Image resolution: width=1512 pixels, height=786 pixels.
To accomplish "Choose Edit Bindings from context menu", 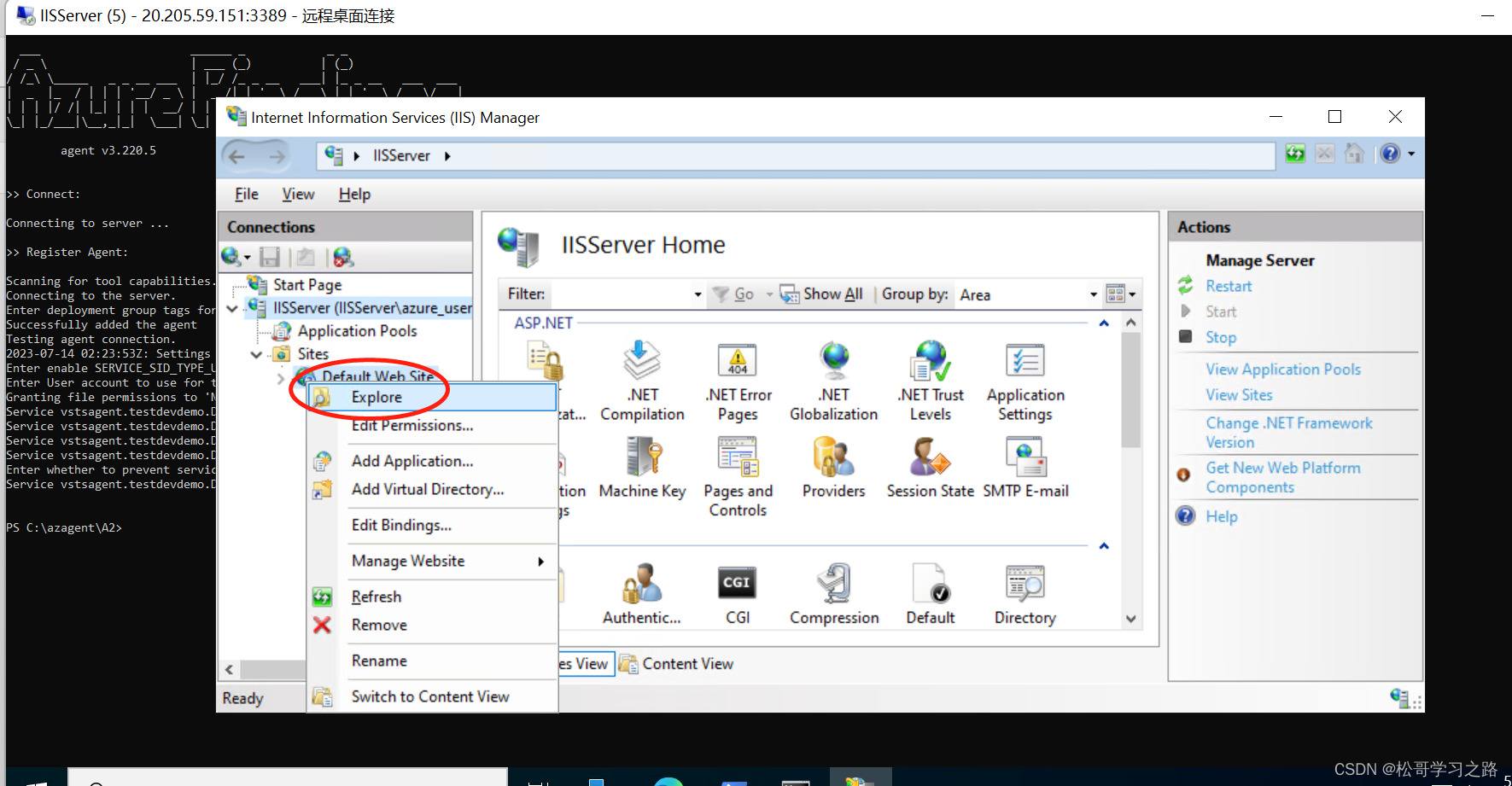I will [x=432, y=525].
